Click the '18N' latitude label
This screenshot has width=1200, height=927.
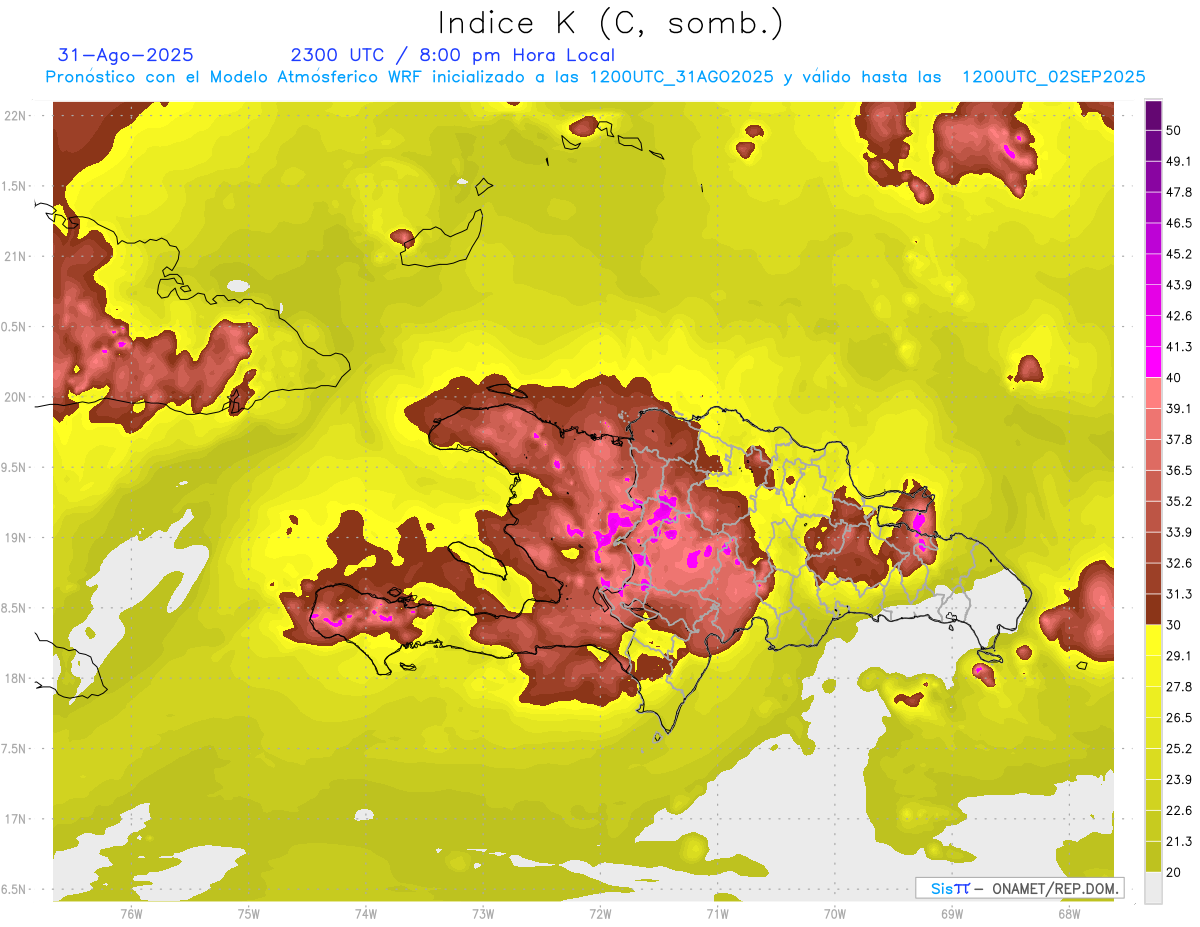16,678
